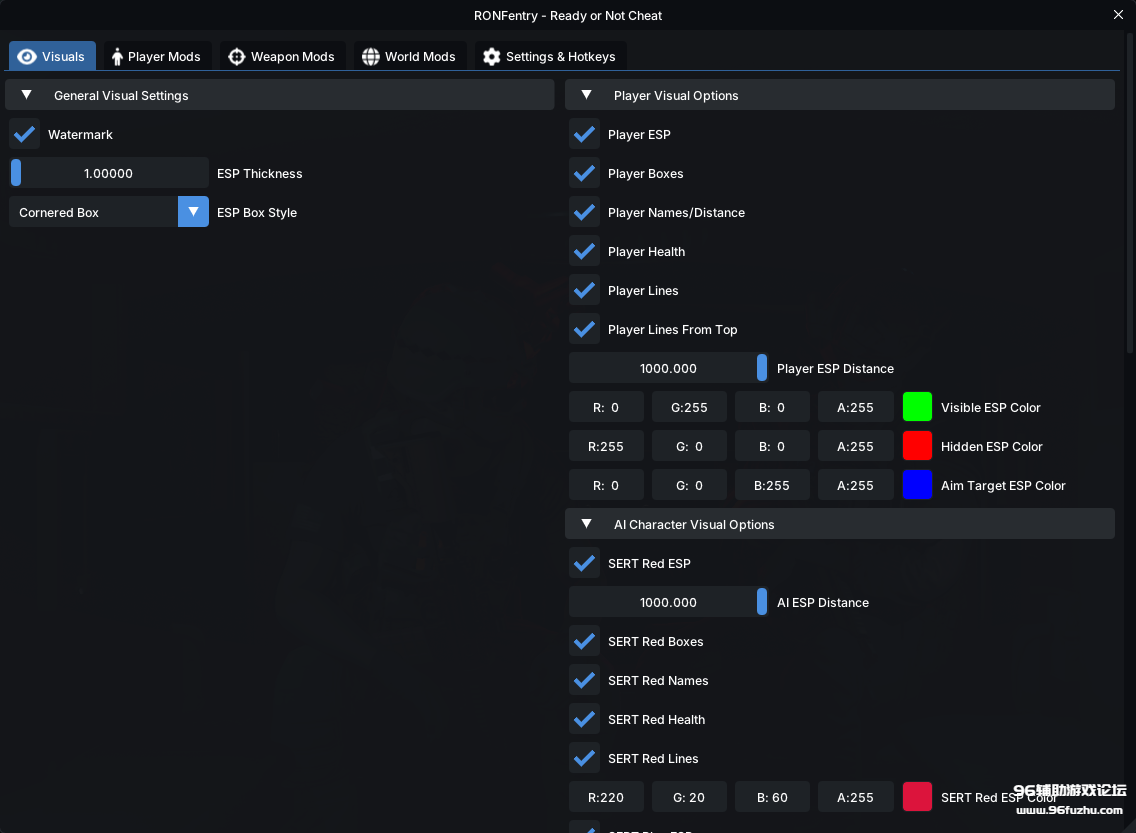This screenshot has width=1136, height=833.
Task: Click the Player ESP Distance slider
Action: tap(668, 368)
